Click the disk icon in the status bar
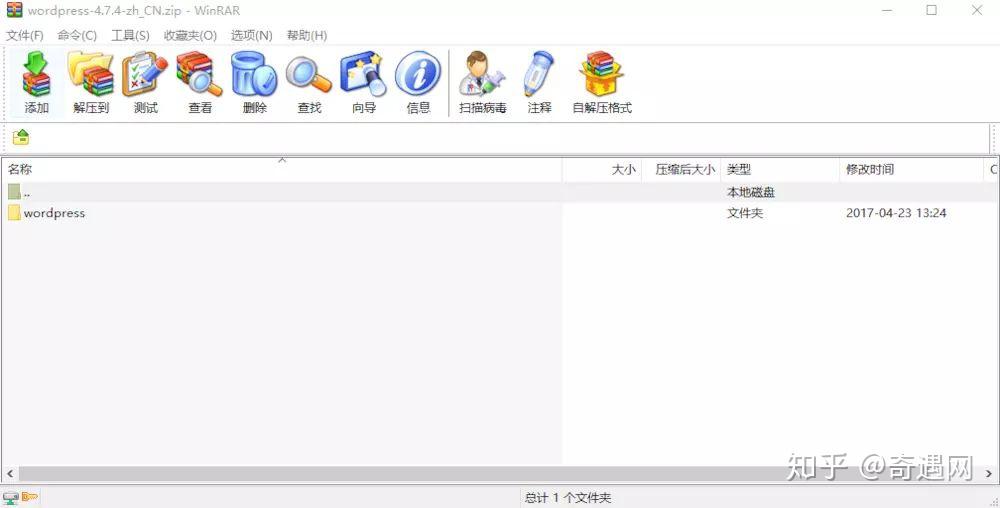The height and width of the screenshot is (508, 1000). pos(10,497)
